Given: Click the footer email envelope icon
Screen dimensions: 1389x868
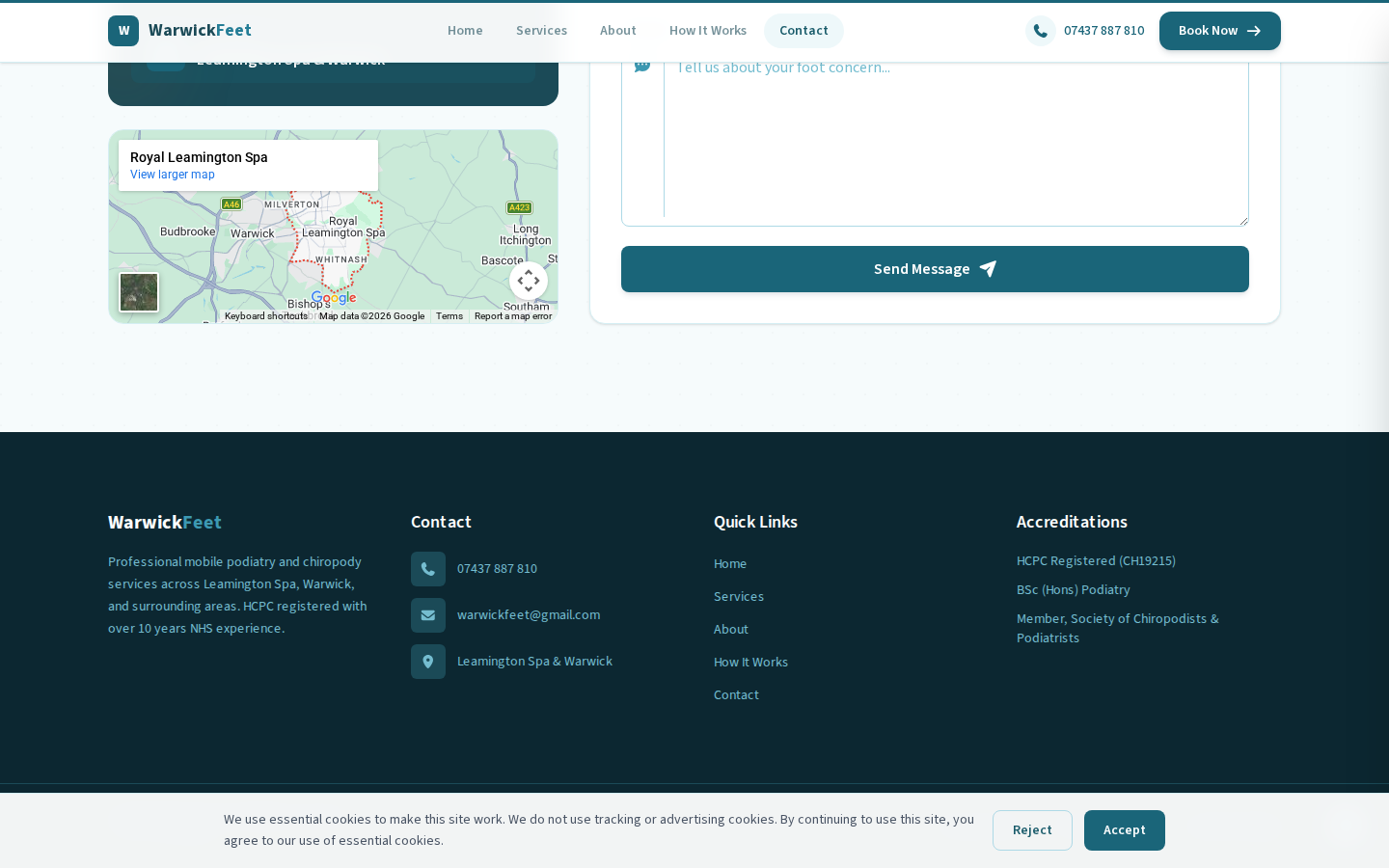Looking at the screenshot, I should point(428,615).
